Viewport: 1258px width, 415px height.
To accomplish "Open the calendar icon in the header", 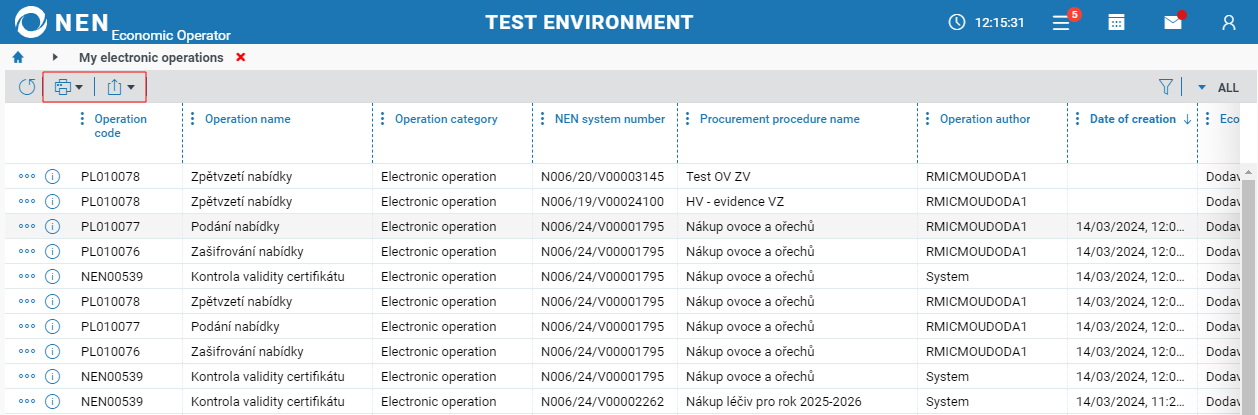I will pos(1117,22).
